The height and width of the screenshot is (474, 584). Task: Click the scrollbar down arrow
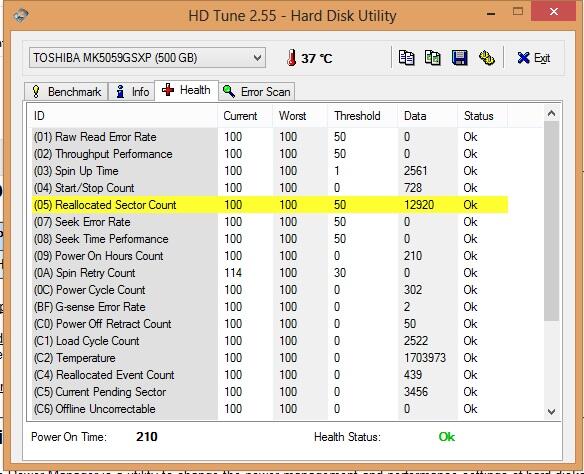point(552,411)
